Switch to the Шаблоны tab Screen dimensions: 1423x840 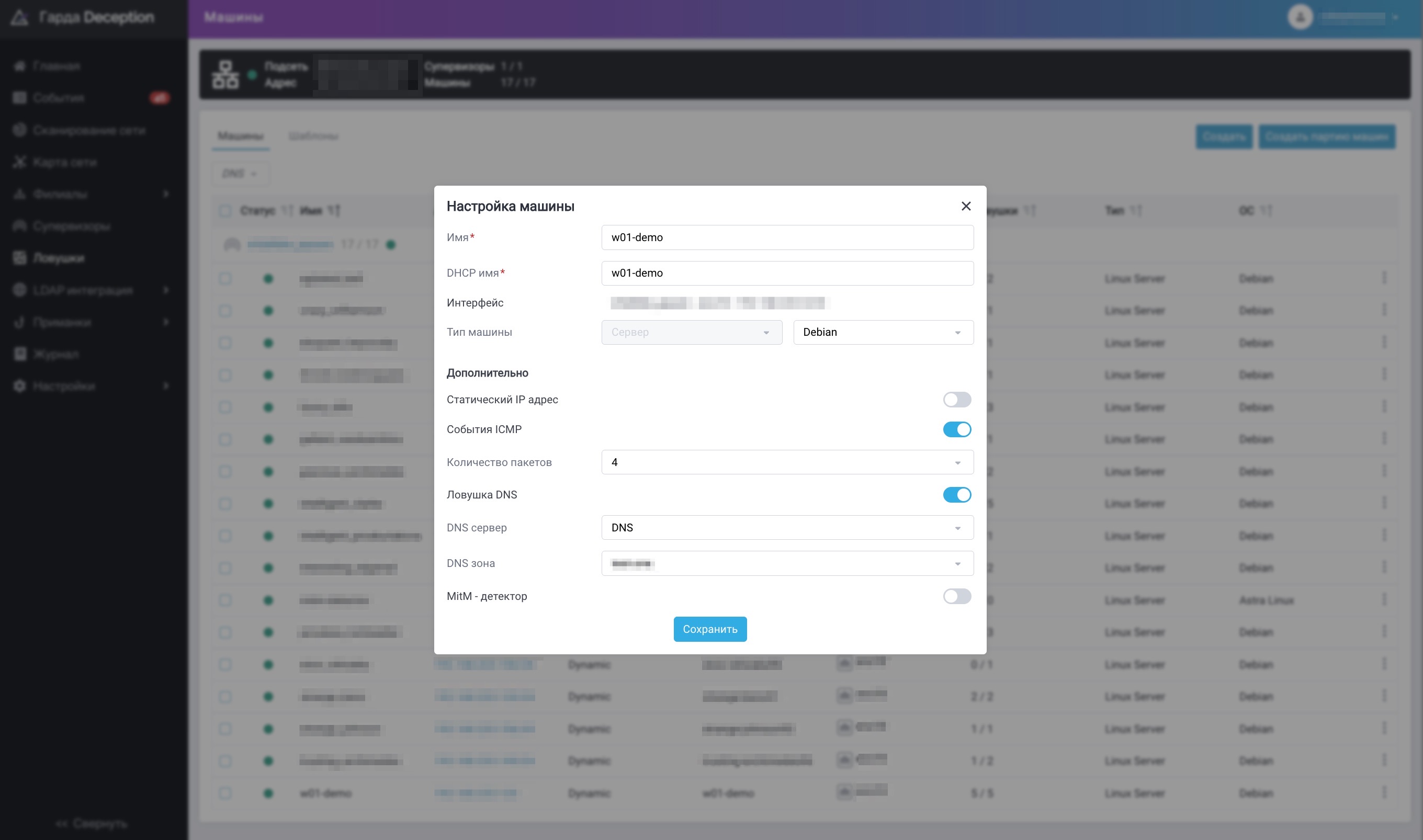(313, 137)
